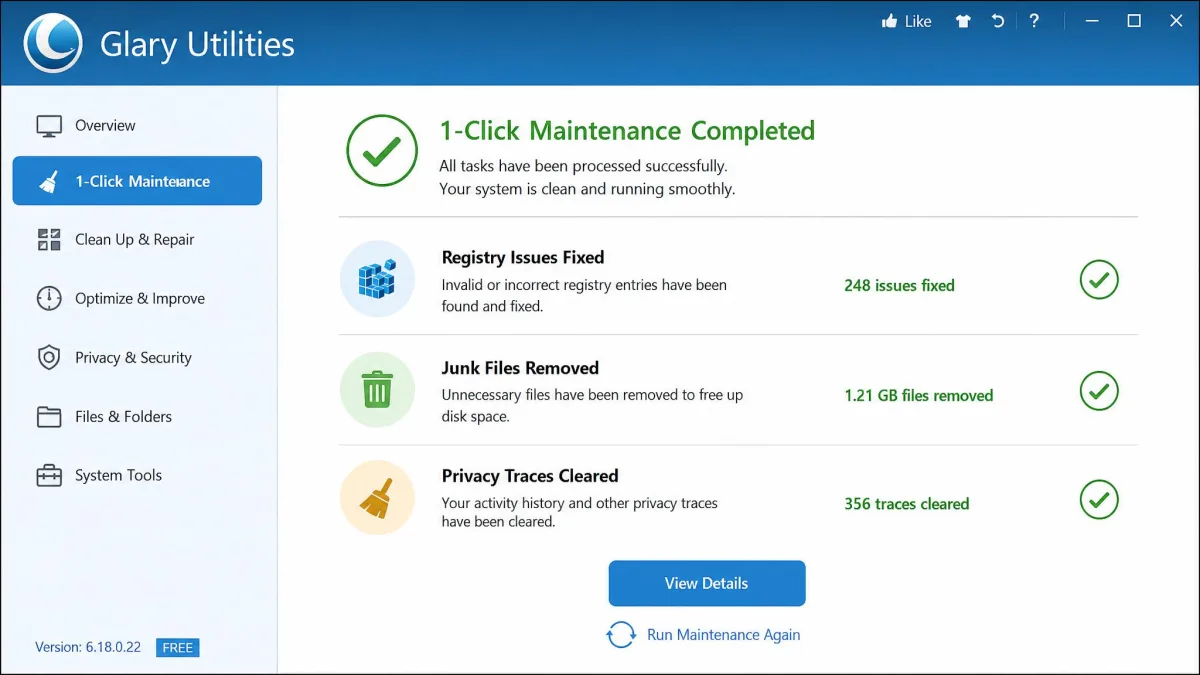The height and width of the screenshot is (675, 1200).
Task: Click the Privacy Traces Cleared green checkmark
Action: pos(1099,499)
